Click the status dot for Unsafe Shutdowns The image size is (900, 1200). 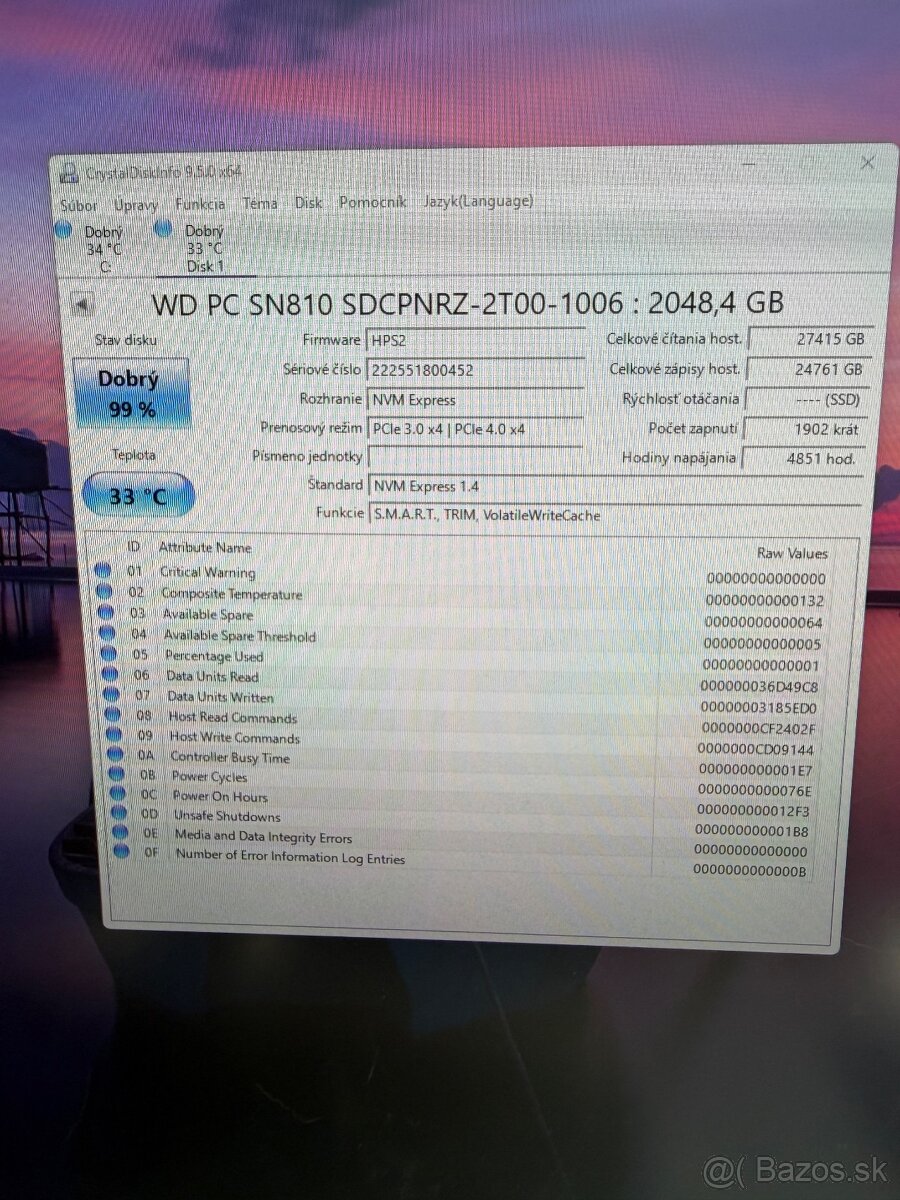(x=120, y=813)
